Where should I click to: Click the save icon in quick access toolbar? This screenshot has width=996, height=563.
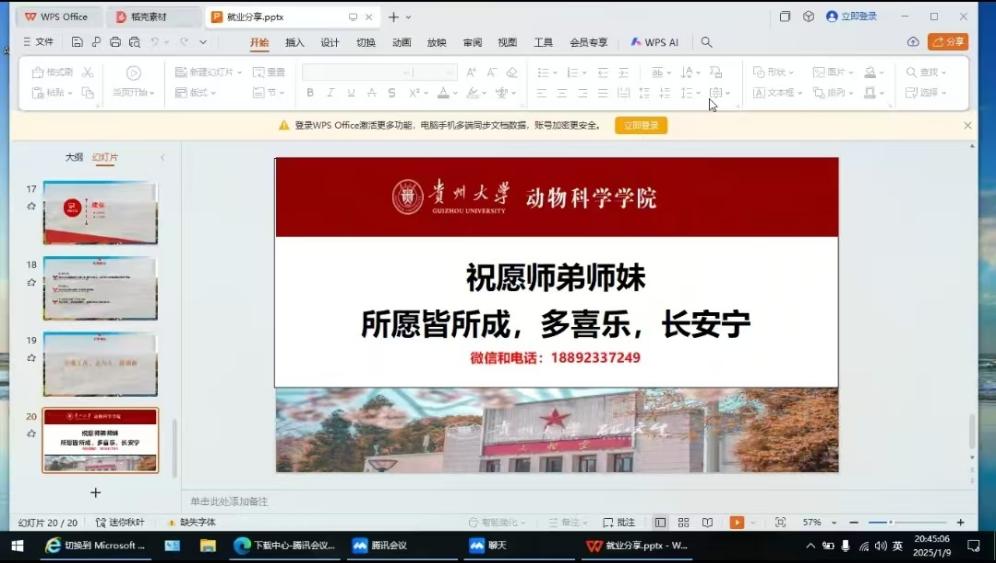[x=77, y=42]
